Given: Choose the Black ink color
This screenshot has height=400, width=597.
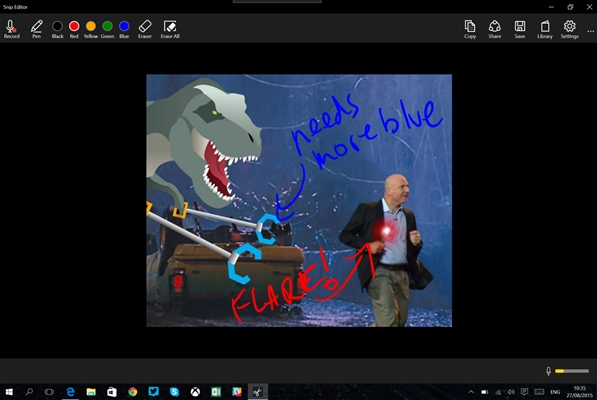Looking at the screenshot, I should (57, 29).
